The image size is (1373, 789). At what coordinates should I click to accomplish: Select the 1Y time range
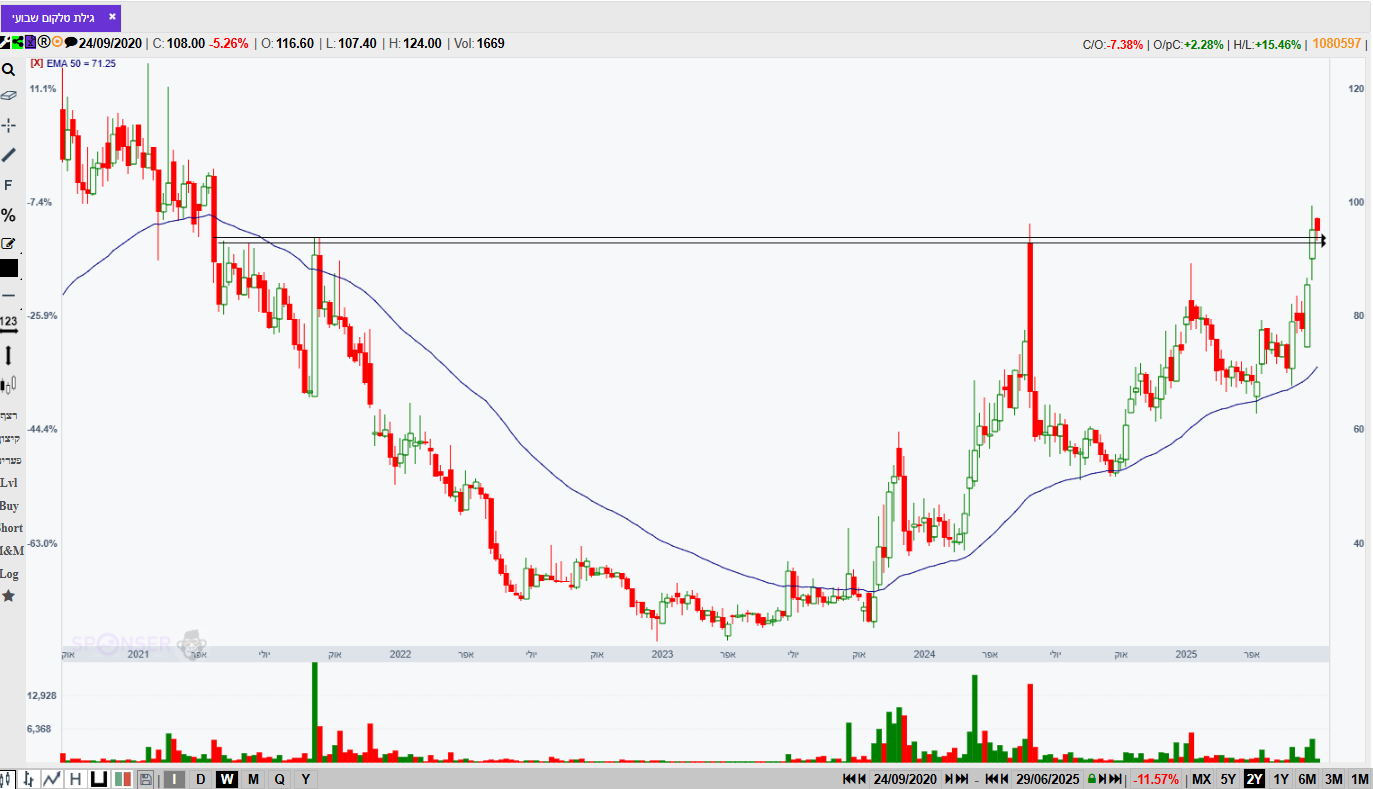pos(1281,779)
